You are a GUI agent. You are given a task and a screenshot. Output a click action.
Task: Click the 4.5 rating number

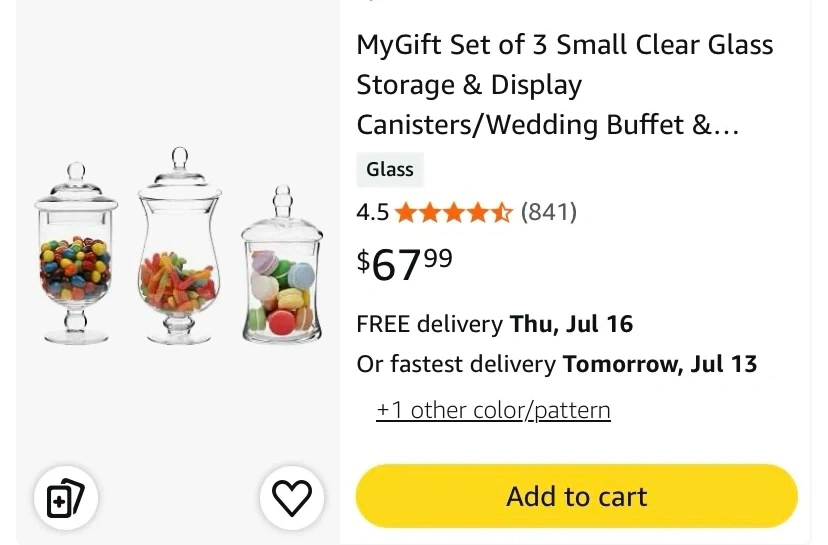point(372,213)
